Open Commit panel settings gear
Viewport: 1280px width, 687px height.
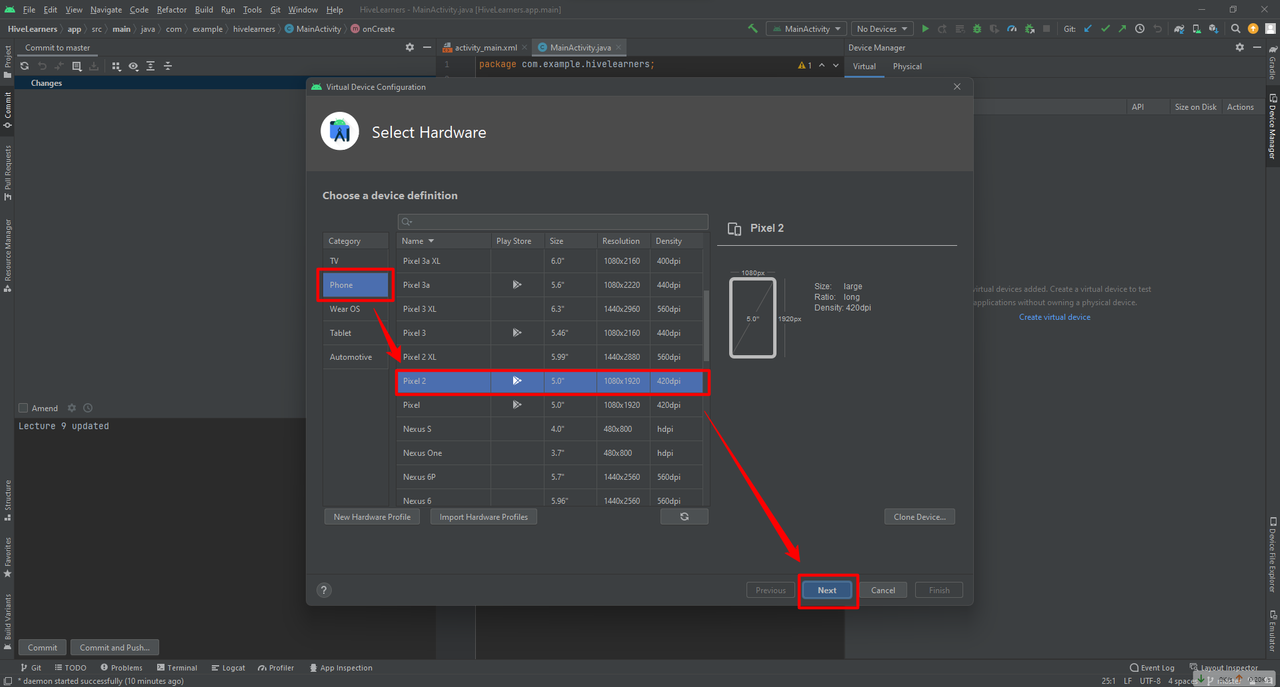click(x=409, y=47)
